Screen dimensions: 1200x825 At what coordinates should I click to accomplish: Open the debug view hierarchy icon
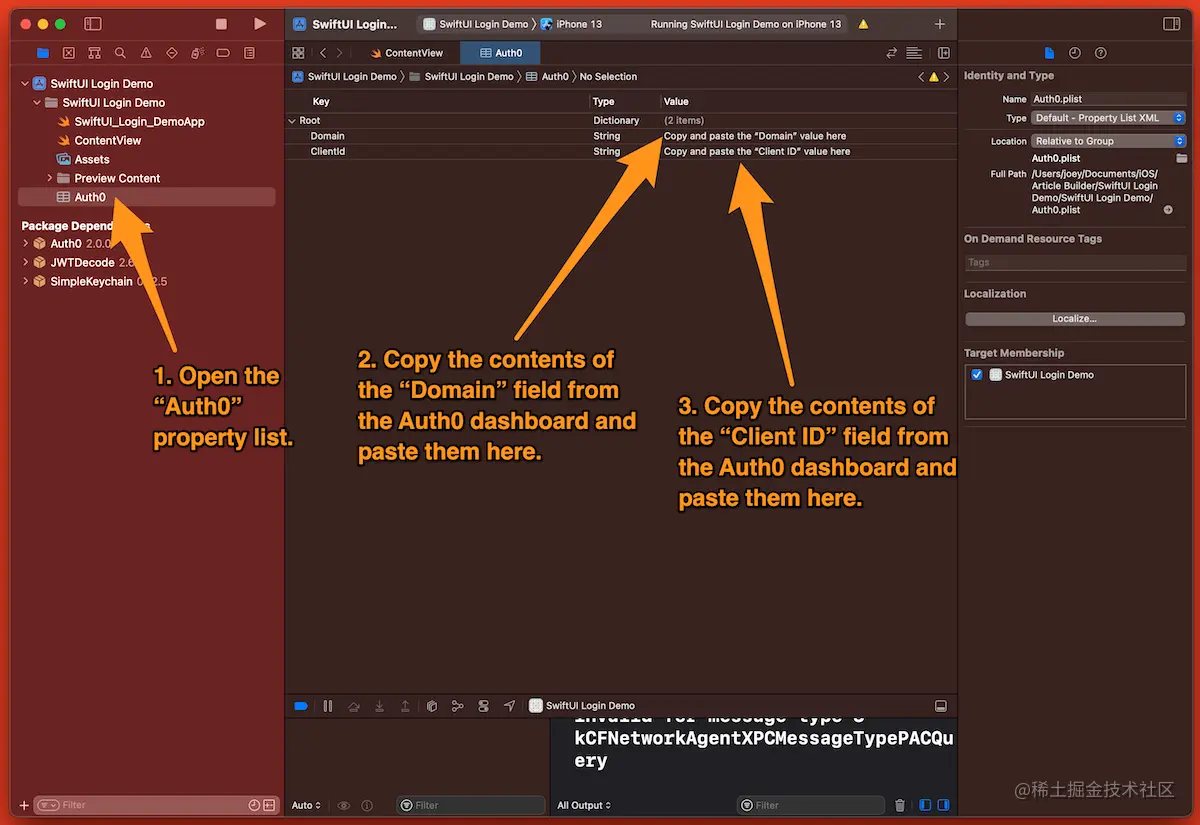[432, 706]
